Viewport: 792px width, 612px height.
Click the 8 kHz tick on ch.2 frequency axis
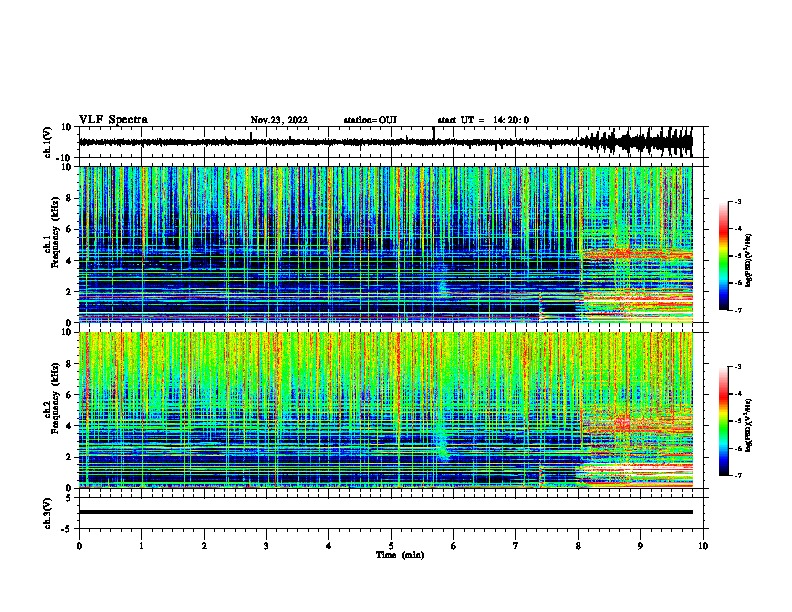[69, 364]
